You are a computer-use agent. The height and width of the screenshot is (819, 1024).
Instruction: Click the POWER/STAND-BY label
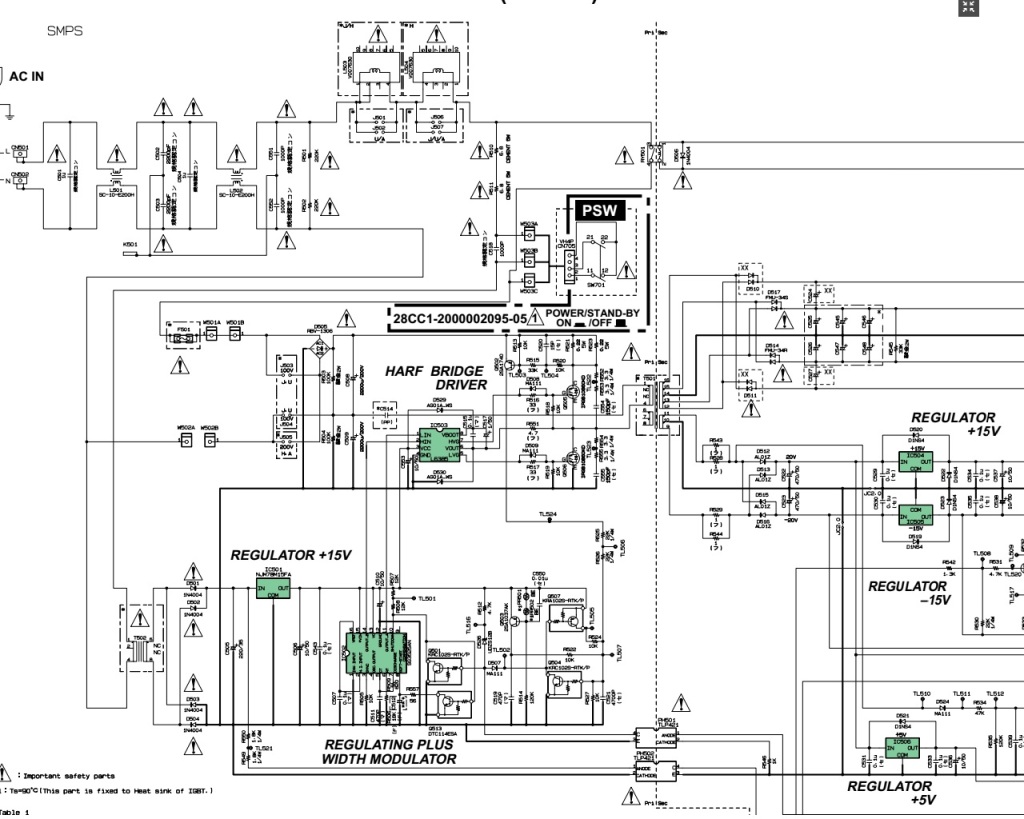(592, 313)
